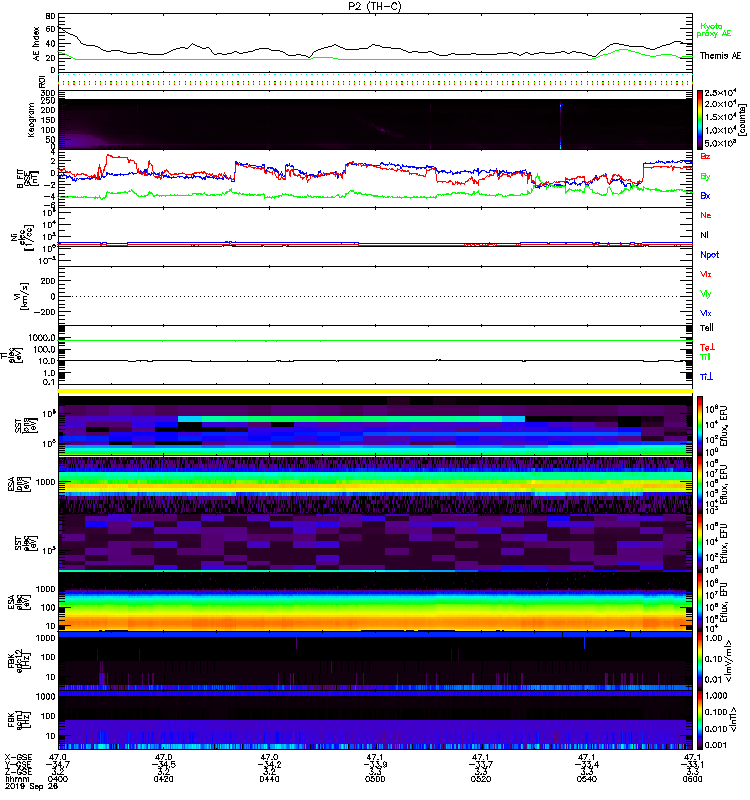Click the "0420" time tick label
The width and height of the screenshot is (750, 800).
(x=163, y=779)
